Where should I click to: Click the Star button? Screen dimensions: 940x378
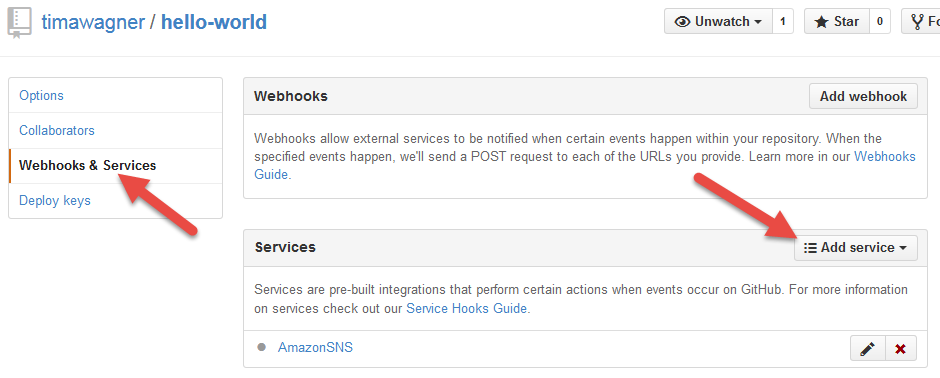pos(837,22)
